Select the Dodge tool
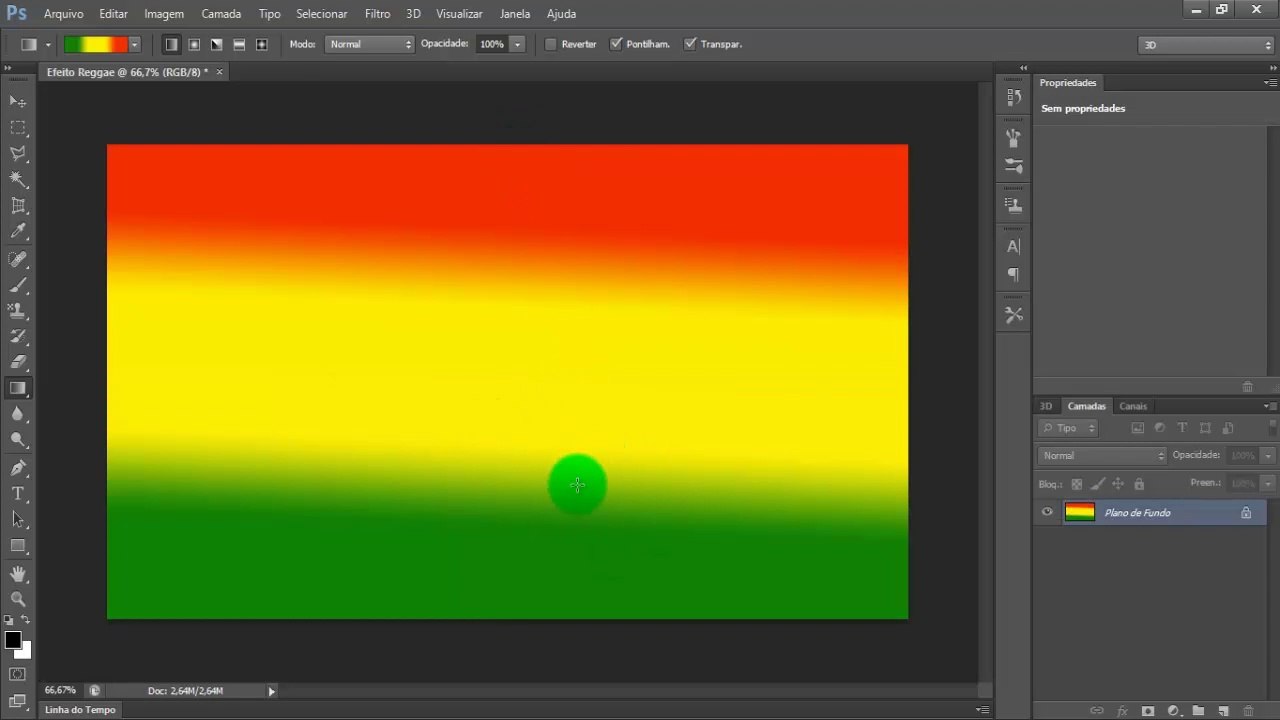 [x=18, y=440]
